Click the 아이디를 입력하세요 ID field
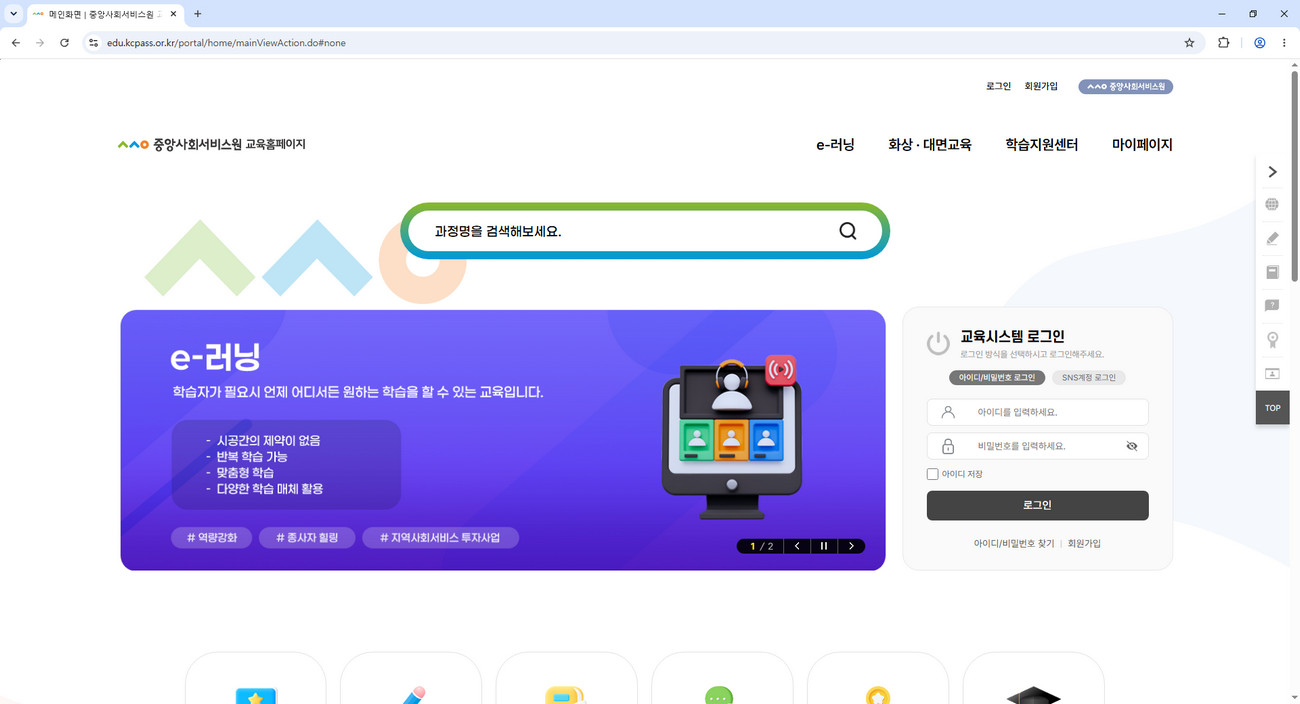This screenshot has width=1300, height=704. (1038, 412)
